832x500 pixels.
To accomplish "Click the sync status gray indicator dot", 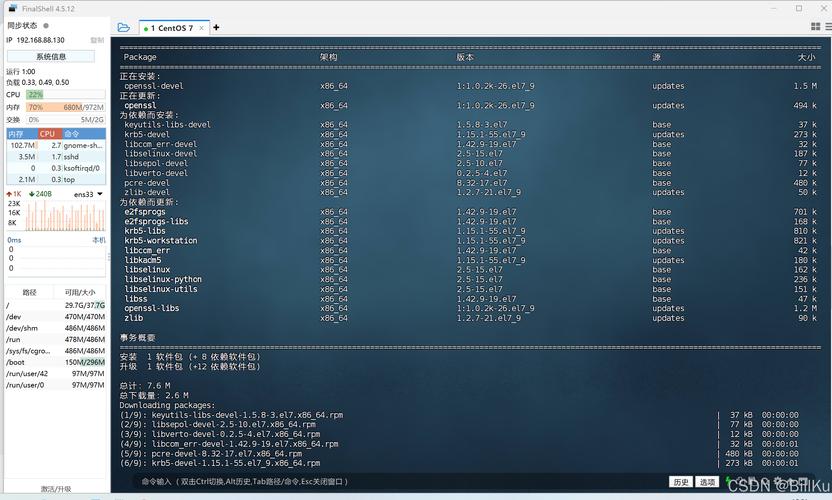I will point(46,25).
